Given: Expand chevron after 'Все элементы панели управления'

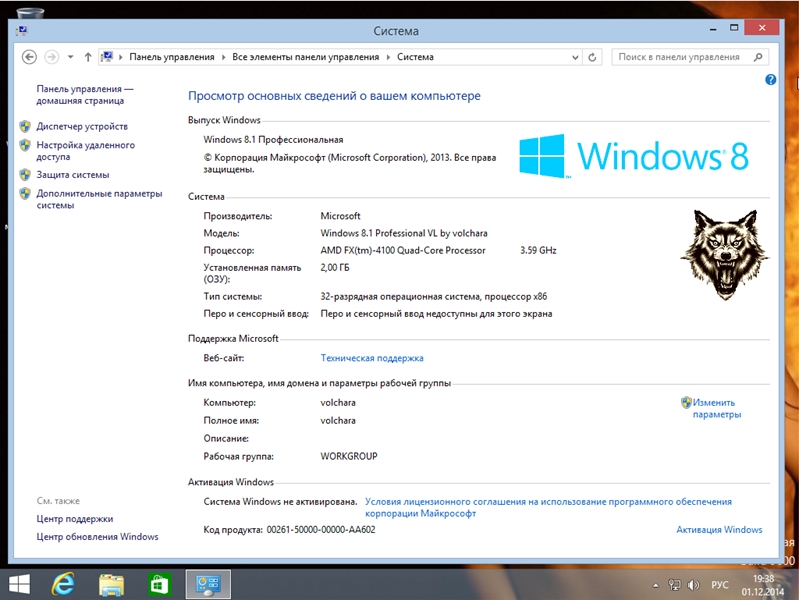Looking at the screenshot, I should point(388,57).
